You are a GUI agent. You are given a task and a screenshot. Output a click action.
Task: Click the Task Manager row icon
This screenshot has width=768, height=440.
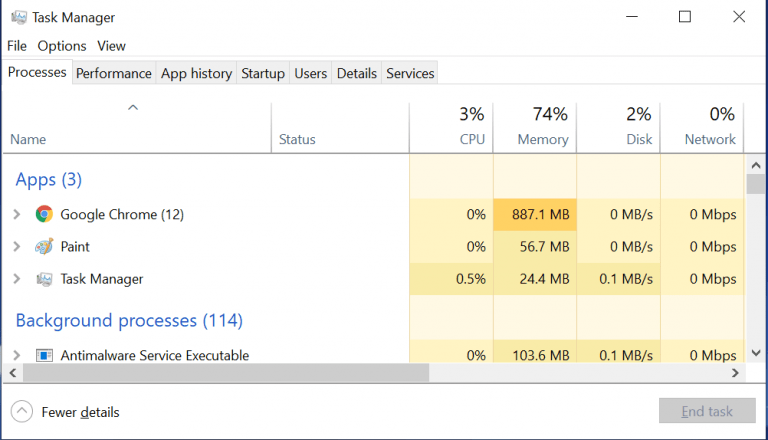pyautogui.click(x=44, y=279)
